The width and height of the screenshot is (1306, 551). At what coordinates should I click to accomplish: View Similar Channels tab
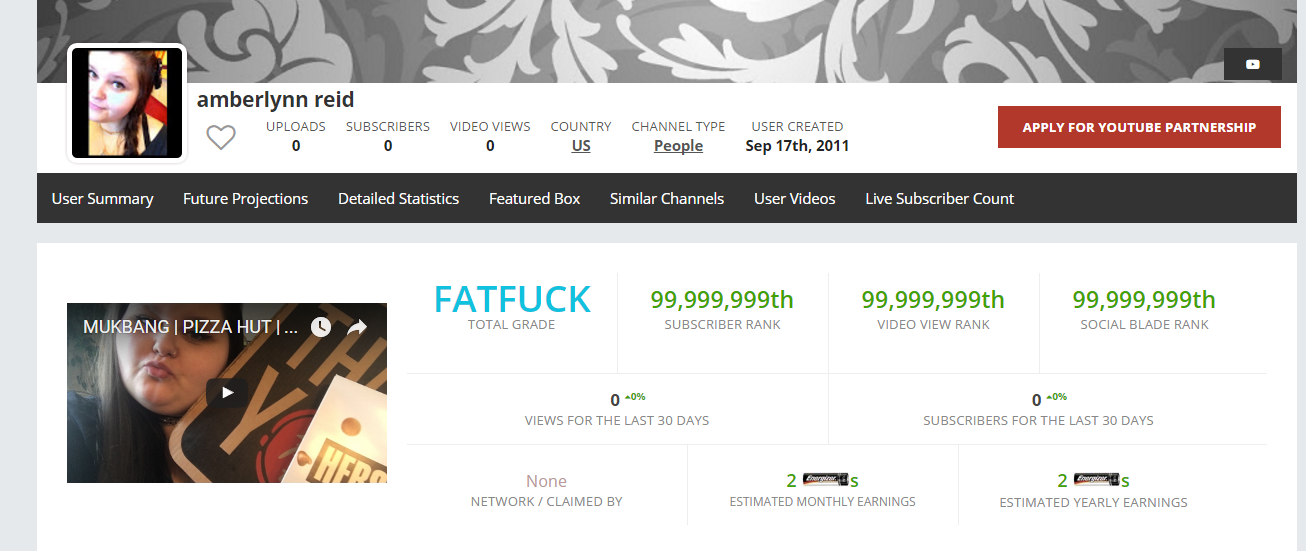(667, 198)
